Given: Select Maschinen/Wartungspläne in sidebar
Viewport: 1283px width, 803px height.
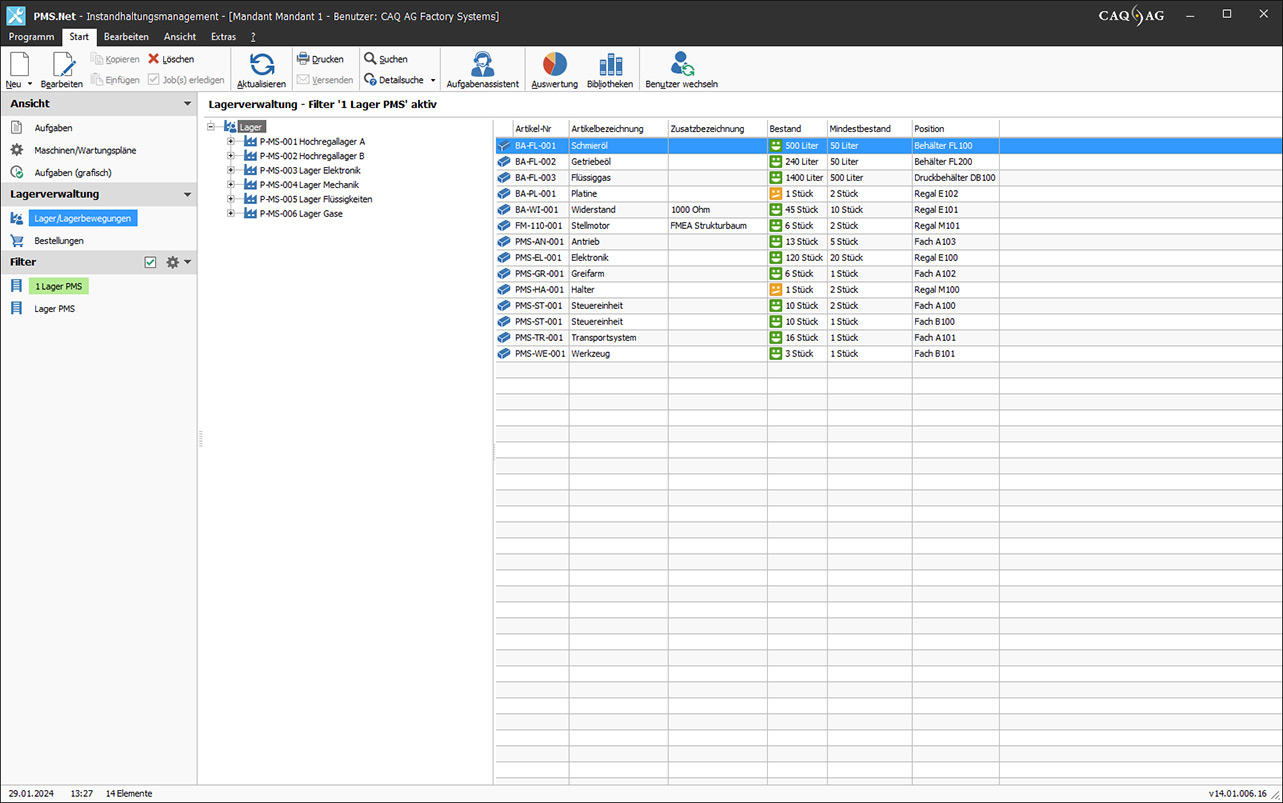Looking at the screenshot, I should point(85,150).
